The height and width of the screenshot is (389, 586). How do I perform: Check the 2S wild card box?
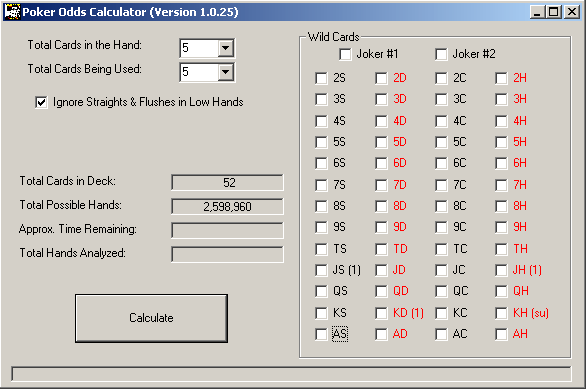321,78
